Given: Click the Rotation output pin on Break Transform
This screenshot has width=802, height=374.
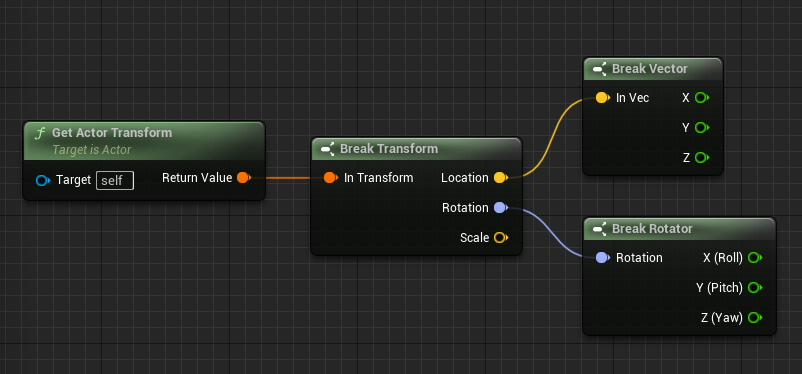Looking at the screenshot, I should [x=500, y=208].
